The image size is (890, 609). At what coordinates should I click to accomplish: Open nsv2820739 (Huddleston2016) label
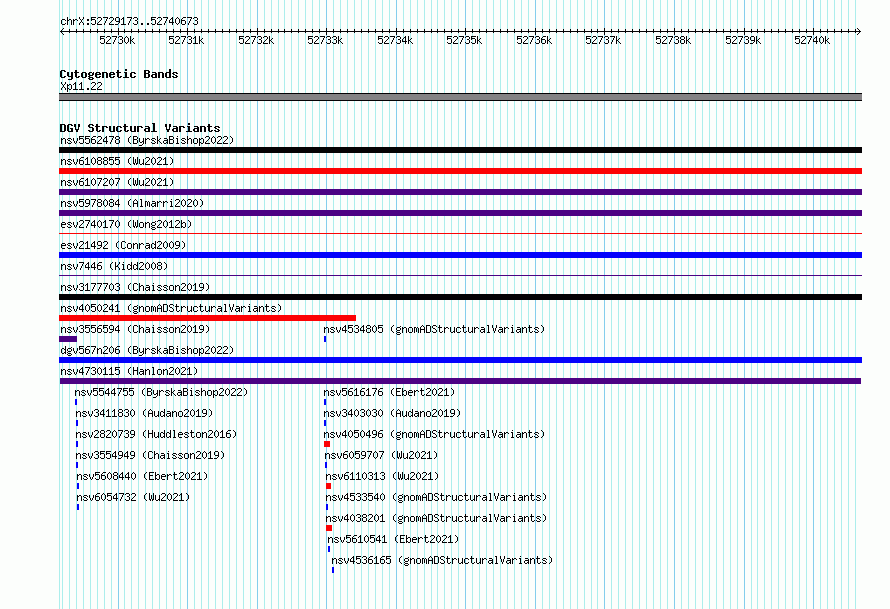156,434
